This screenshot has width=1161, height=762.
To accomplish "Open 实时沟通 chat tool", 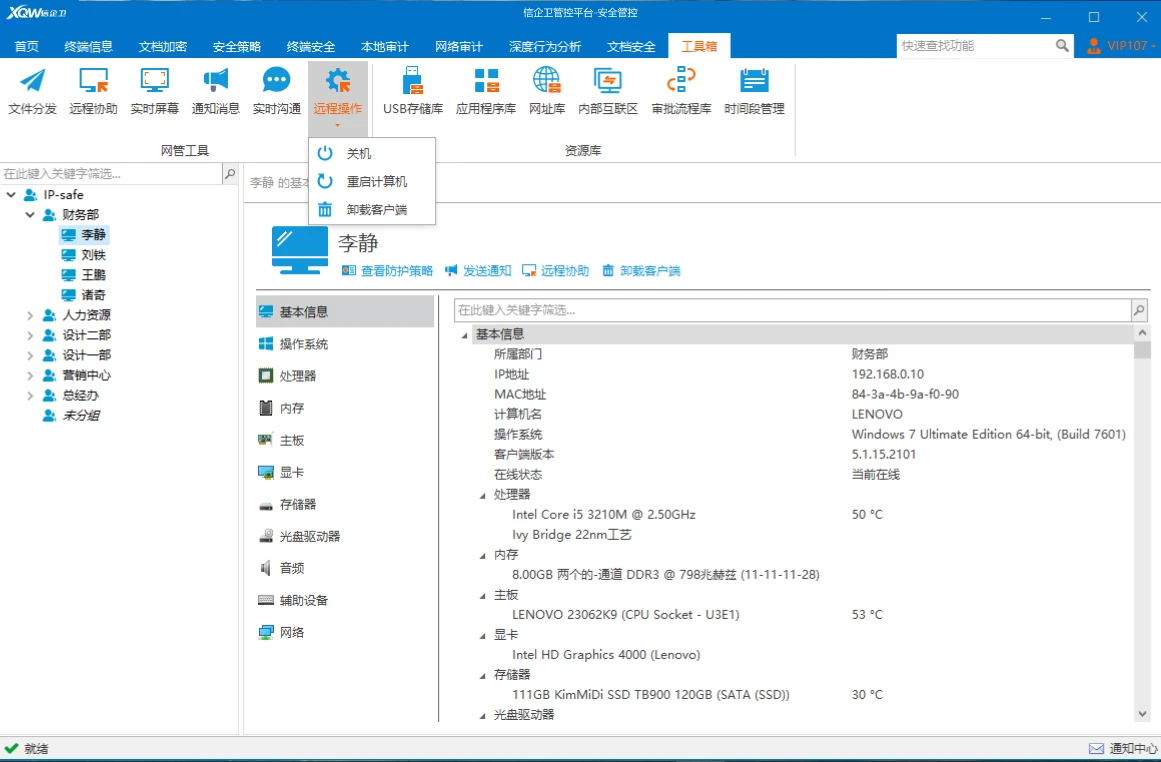I will tap(277, 91).
